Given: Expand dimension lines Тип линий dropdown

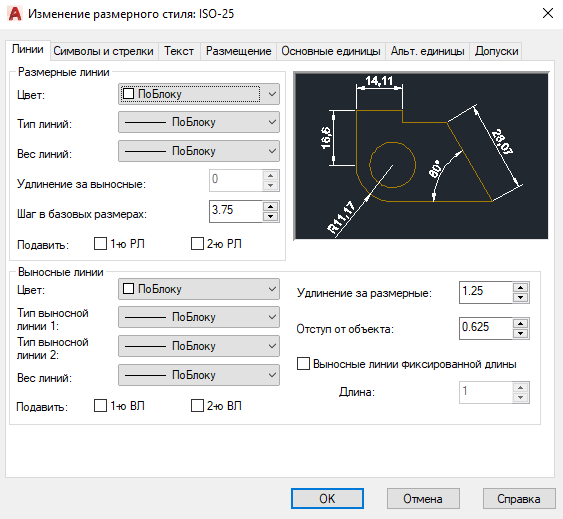Looking at the screenshot, I should 199,122.
